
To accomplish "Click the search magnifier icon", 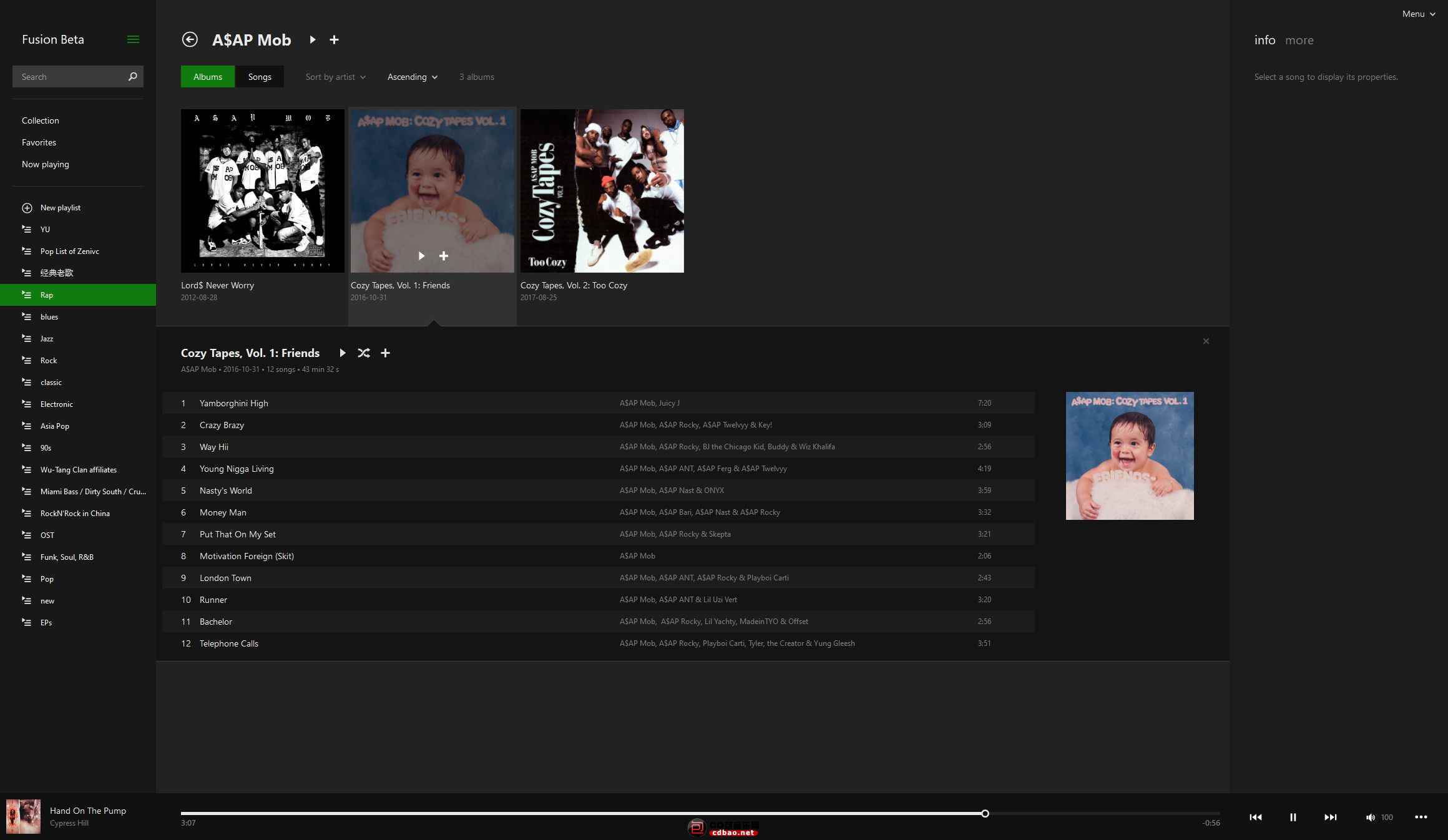I will (132, 77).
